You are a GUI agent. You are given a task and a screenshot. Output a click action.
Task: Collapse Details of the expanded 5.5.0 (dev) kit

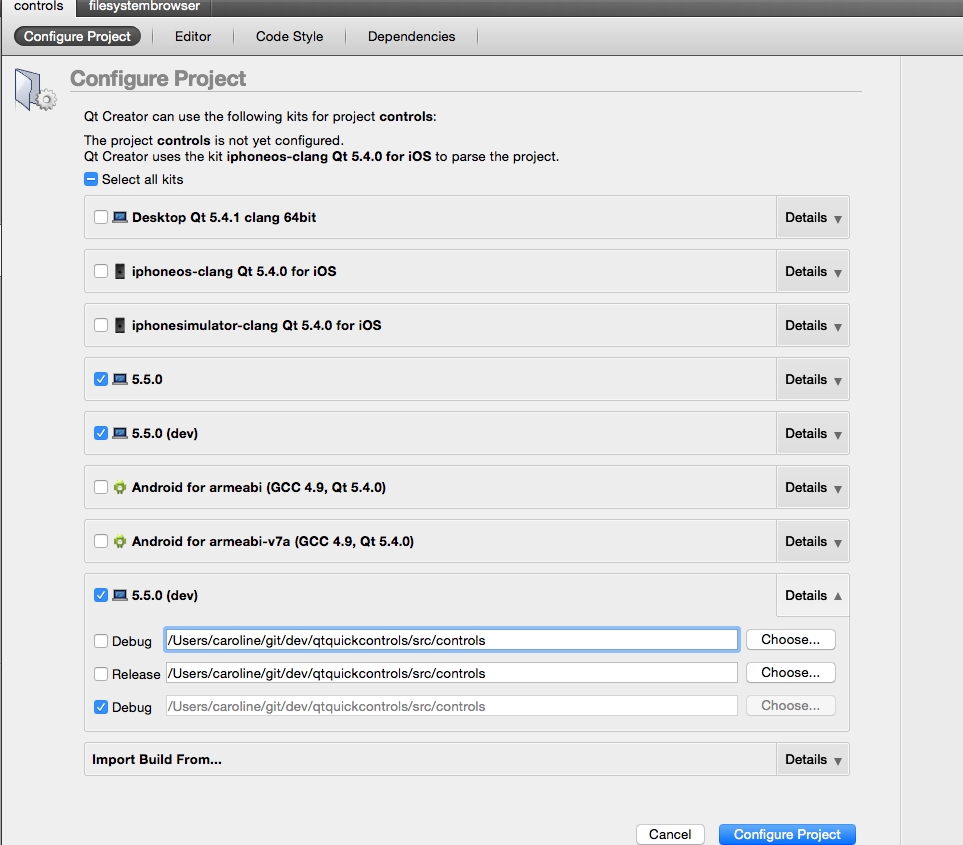pos(812,595)
